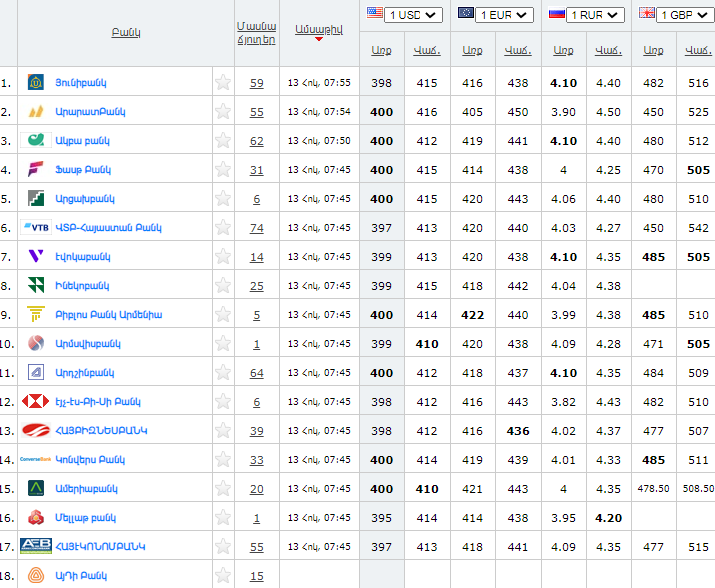Viewport: 715px width, 588px height.
Task: Toggle the favorite star for row 1 Unibank
Action: click(223, 83)
